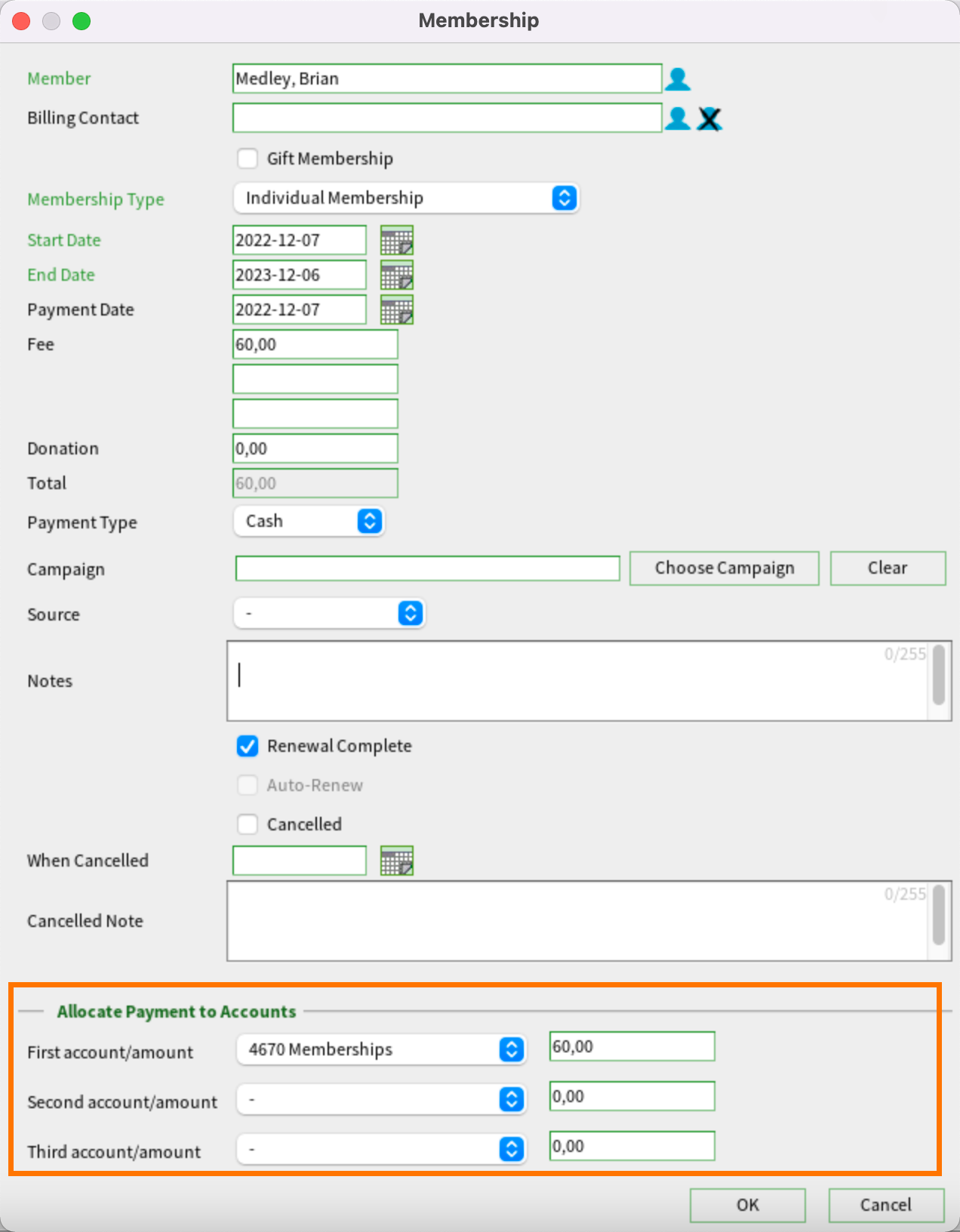Click the Third account amount field
Viewport: 960px width, 1232px height.
632,1146
